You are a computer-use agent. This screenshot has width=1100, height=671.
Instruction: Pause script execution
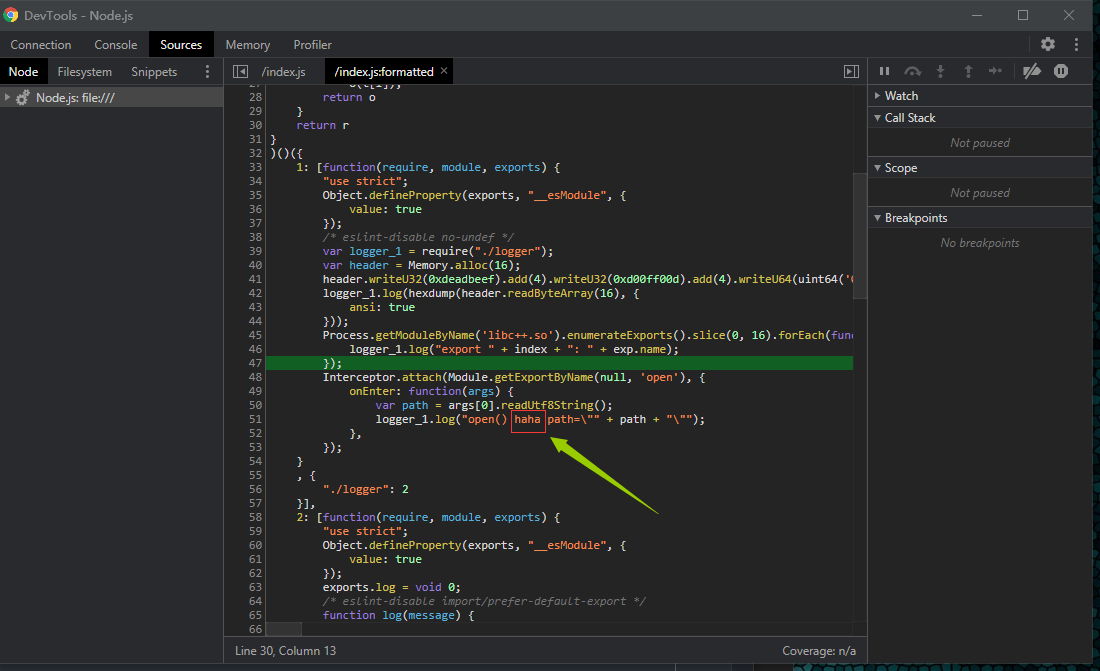click(x=884, y=71)
